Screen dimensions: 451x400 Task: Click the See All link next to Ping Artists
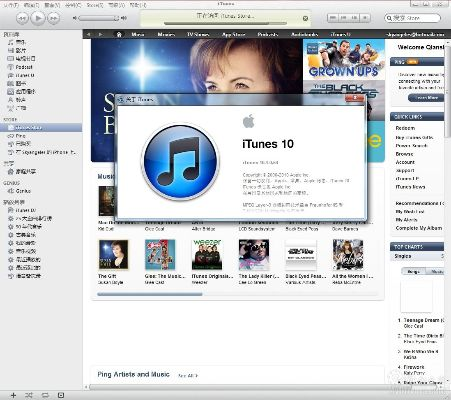point(188,376)
